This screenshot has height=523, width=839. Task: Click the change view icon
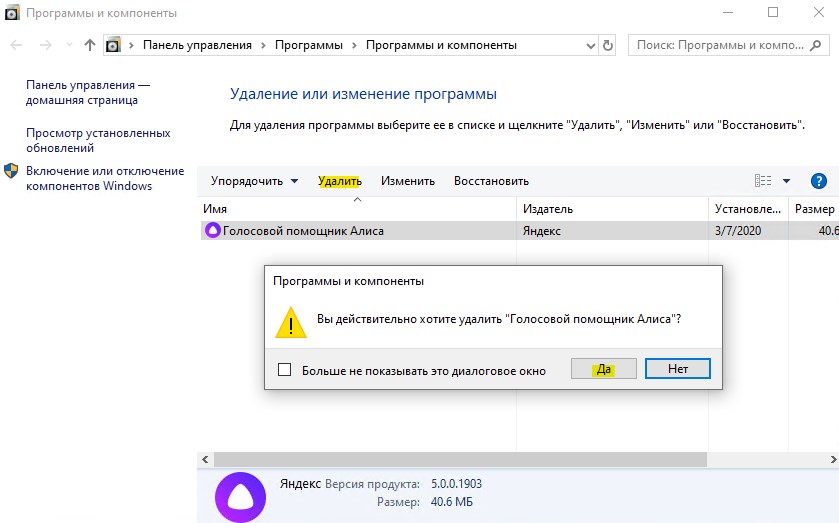pos(763,181)
